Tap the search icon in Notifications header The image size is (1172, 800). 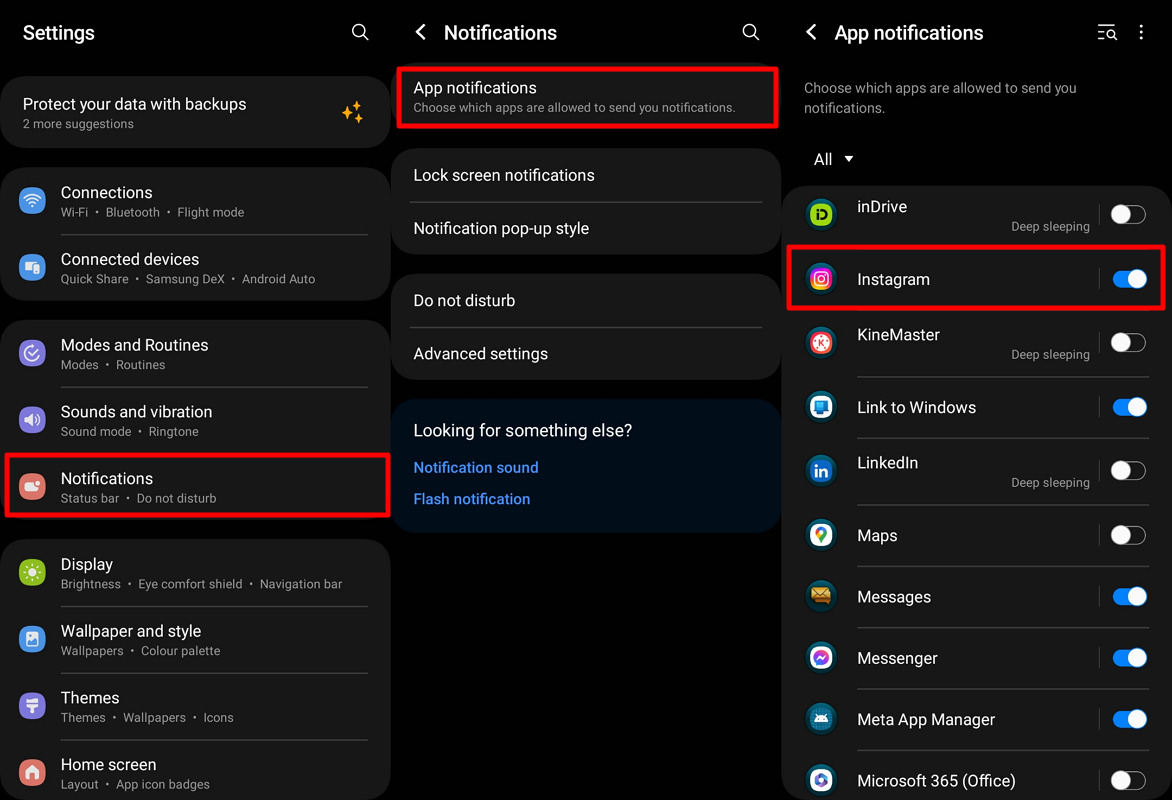click(750, 33)
